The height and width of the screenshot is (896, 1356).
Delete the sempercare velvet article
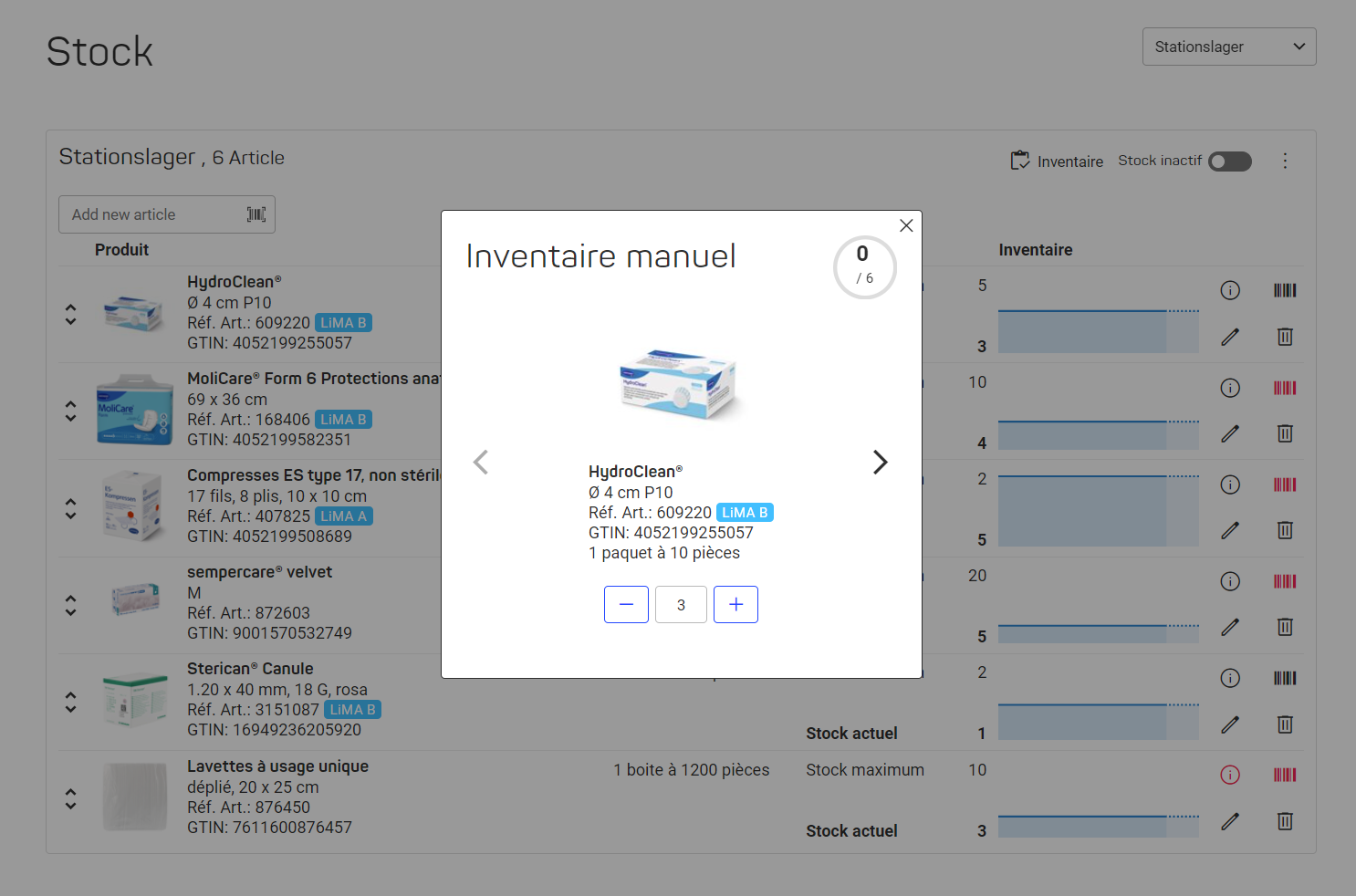[1285, 627]
